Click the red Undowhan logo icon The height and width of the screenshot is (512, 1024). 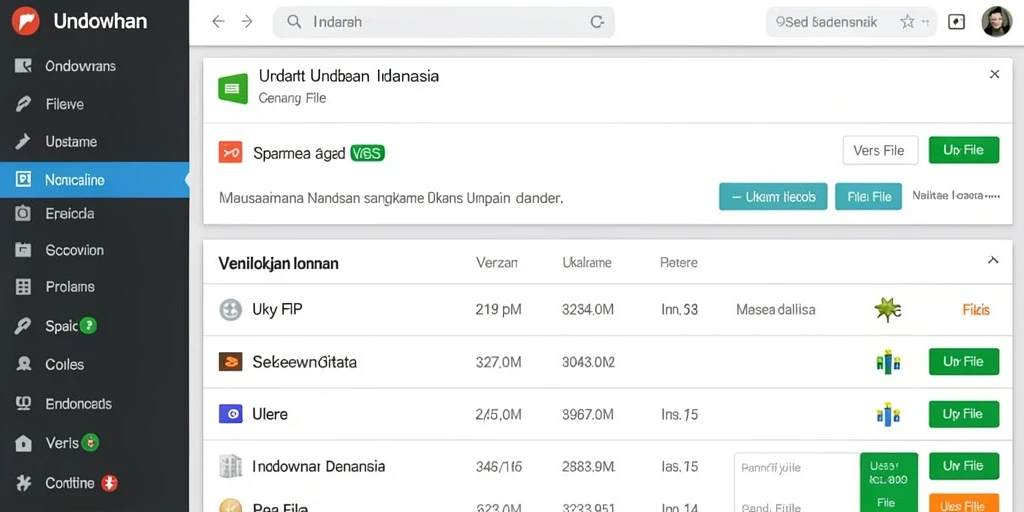click(25, 21)
